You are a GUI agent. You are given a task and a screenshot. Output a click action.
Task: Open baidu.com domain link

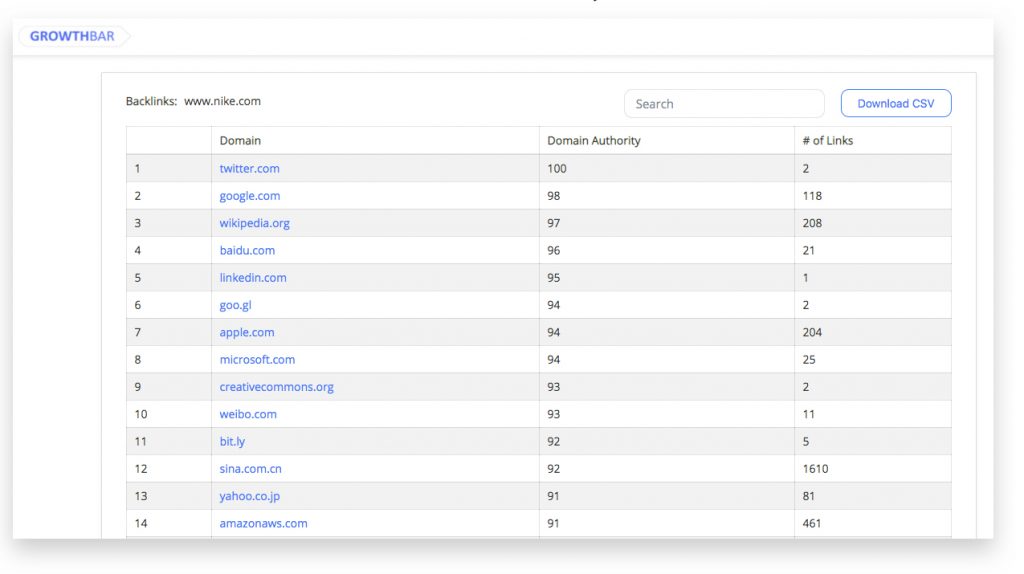247,250
